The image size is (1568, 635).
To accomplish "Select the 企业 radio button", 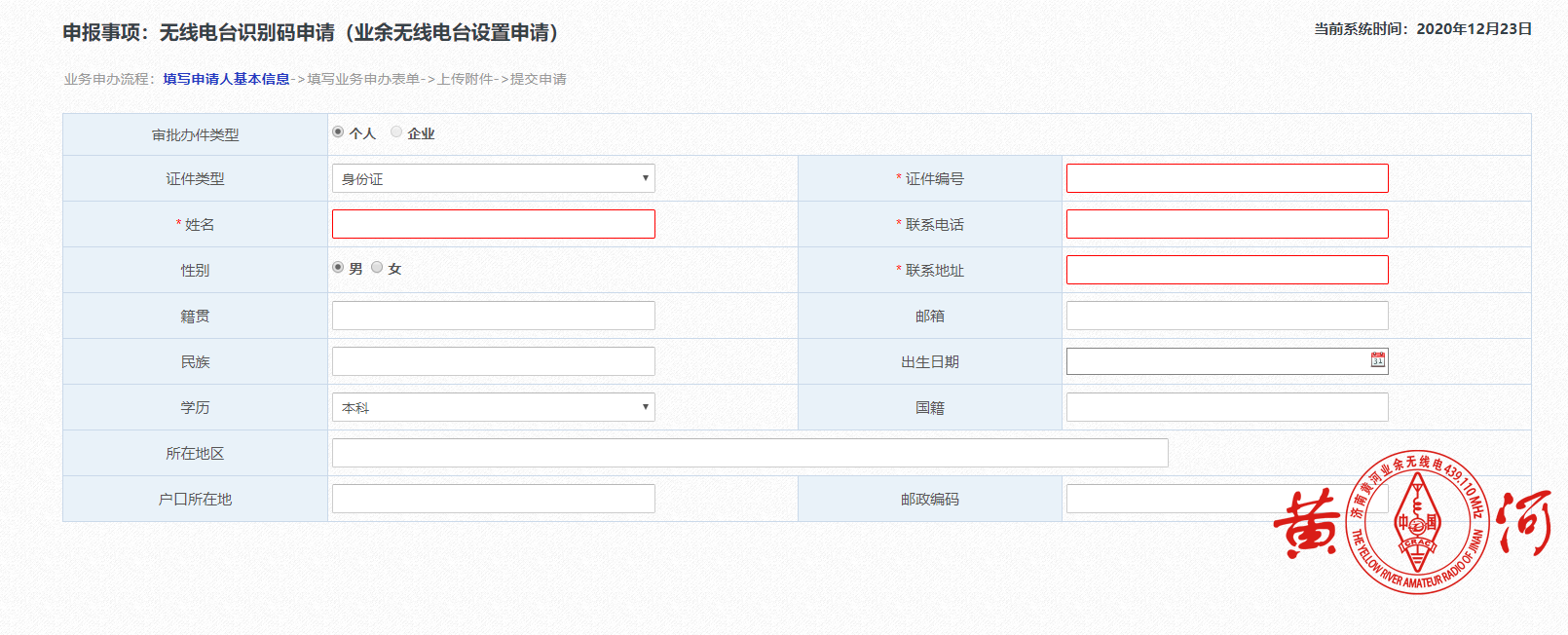I will click(396, 132).
